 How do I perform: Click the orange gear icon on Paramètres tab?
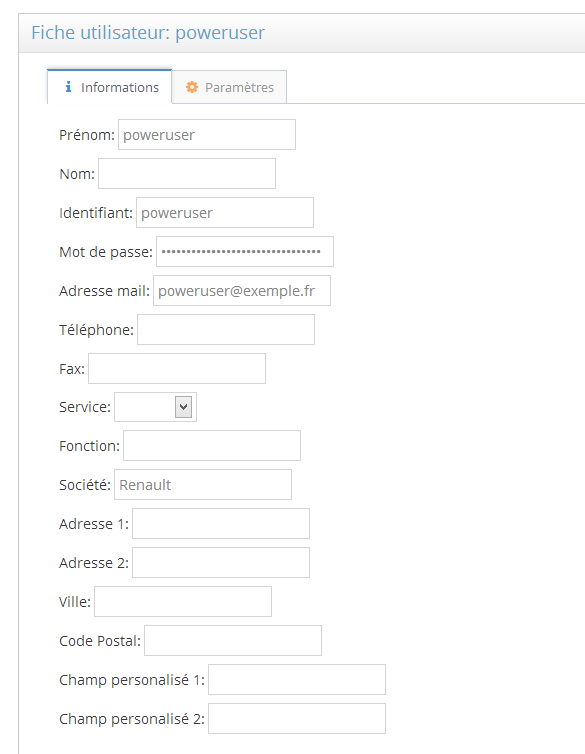click(192, 87)
